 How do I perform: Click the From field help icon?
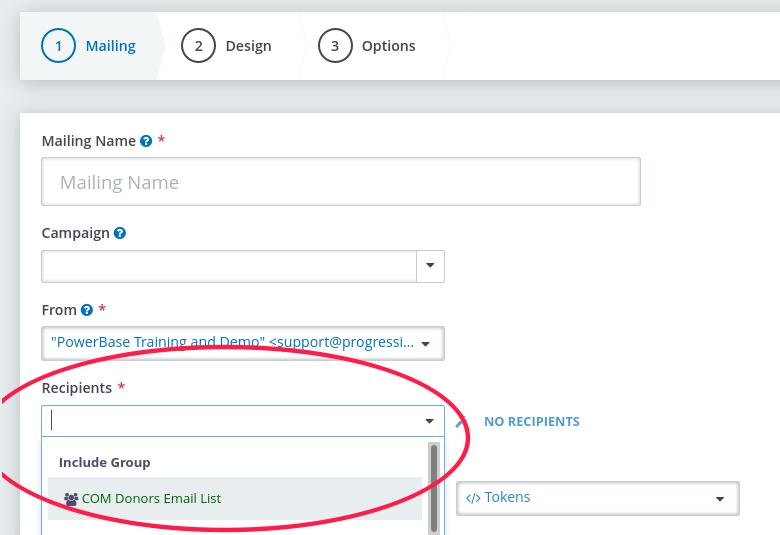pyautogui.click(x=87, y=310)
